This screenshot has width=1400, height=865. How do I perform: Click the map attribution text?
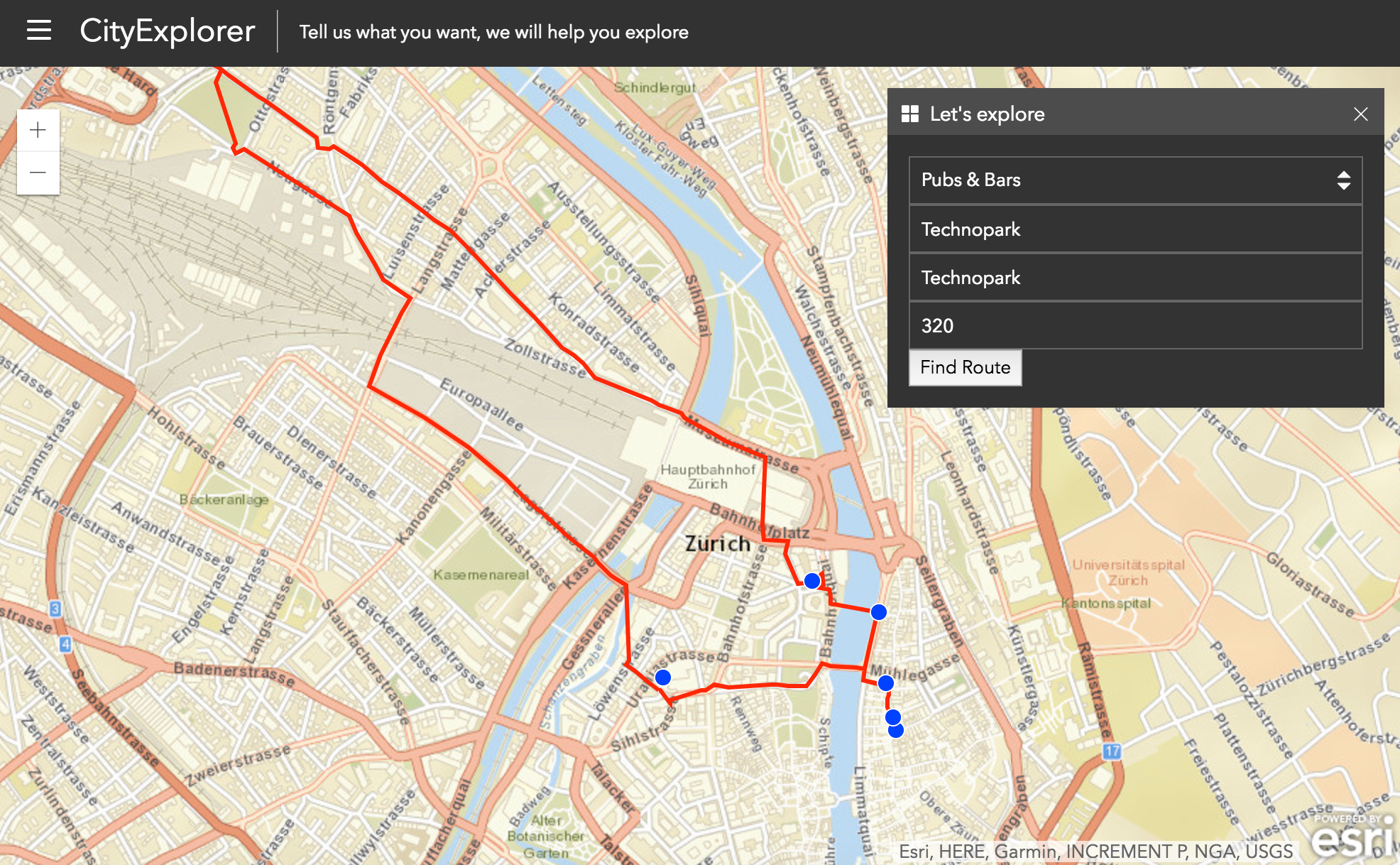click(1095, 852)
